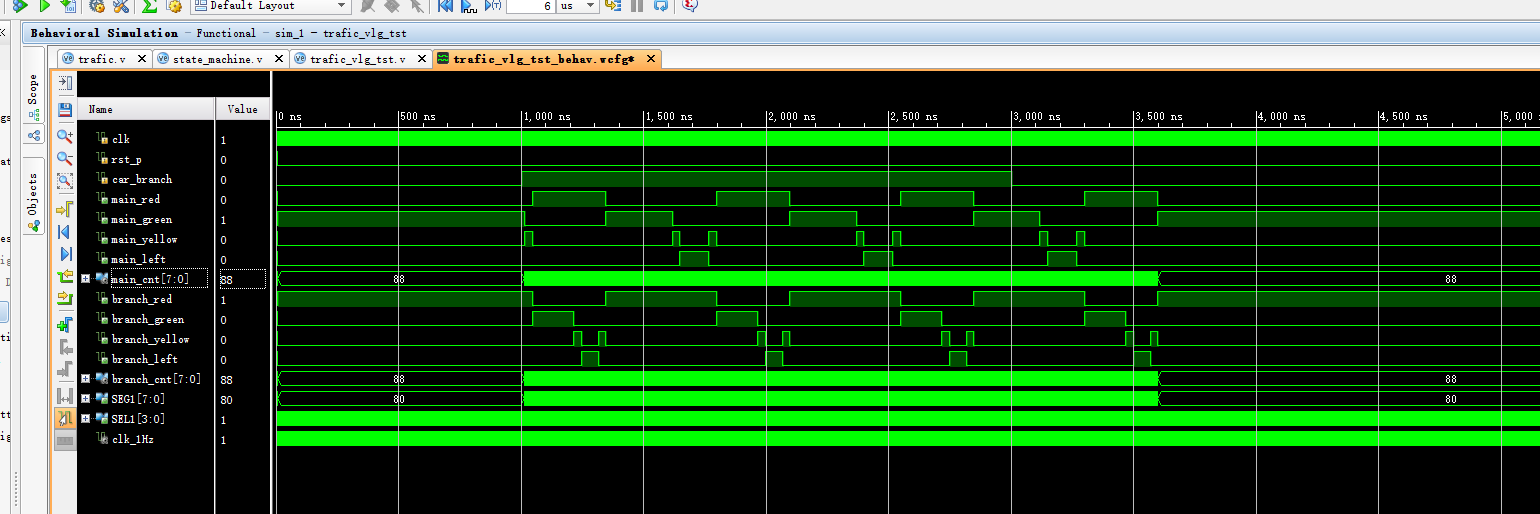Expand the branch_cnt[7:0] bus
Screen dimensions: 1540x514
click(86, 379)
